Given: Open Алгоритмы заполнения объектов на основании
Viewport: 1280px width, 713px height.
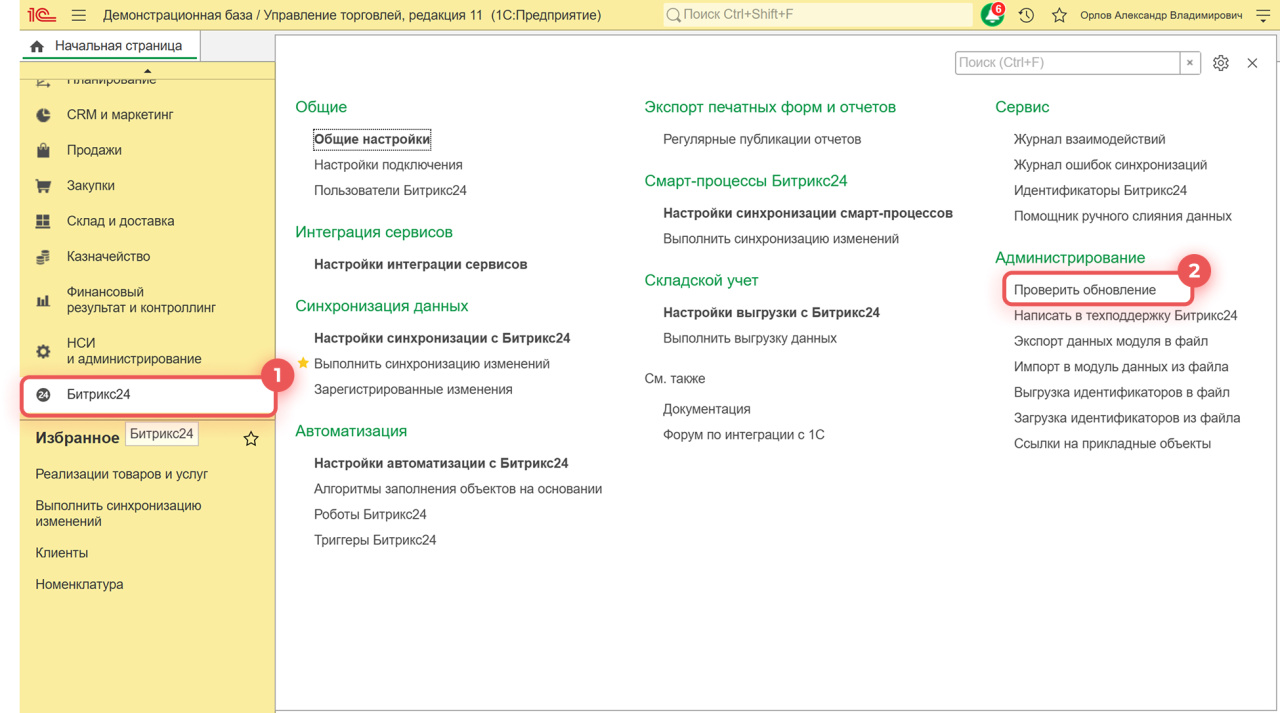Looking at the screenshot, I should (x=458, y=489).
